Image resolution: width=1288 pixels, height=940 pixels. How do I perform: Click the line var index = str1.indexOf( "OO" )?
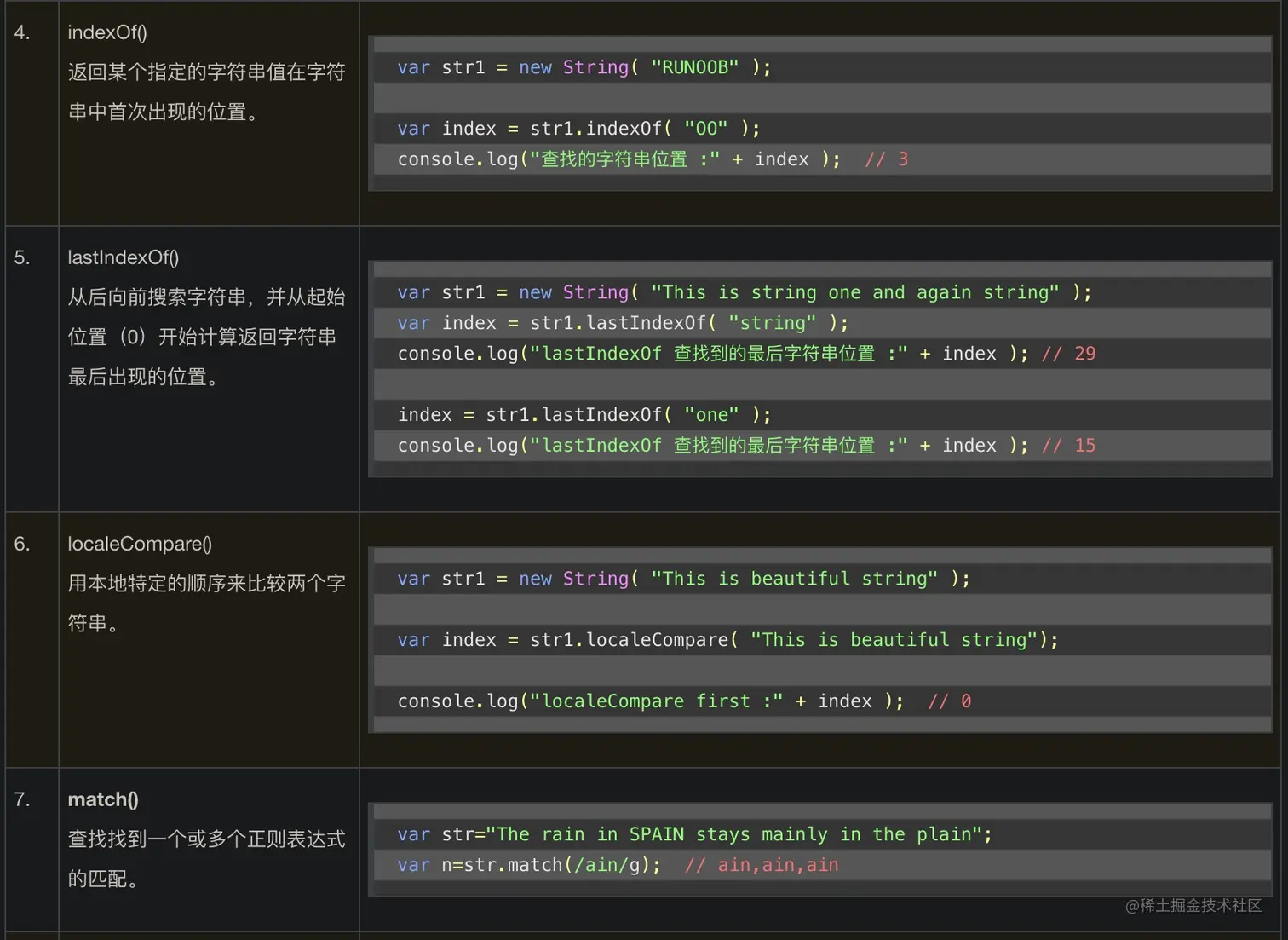click(578, 129)
